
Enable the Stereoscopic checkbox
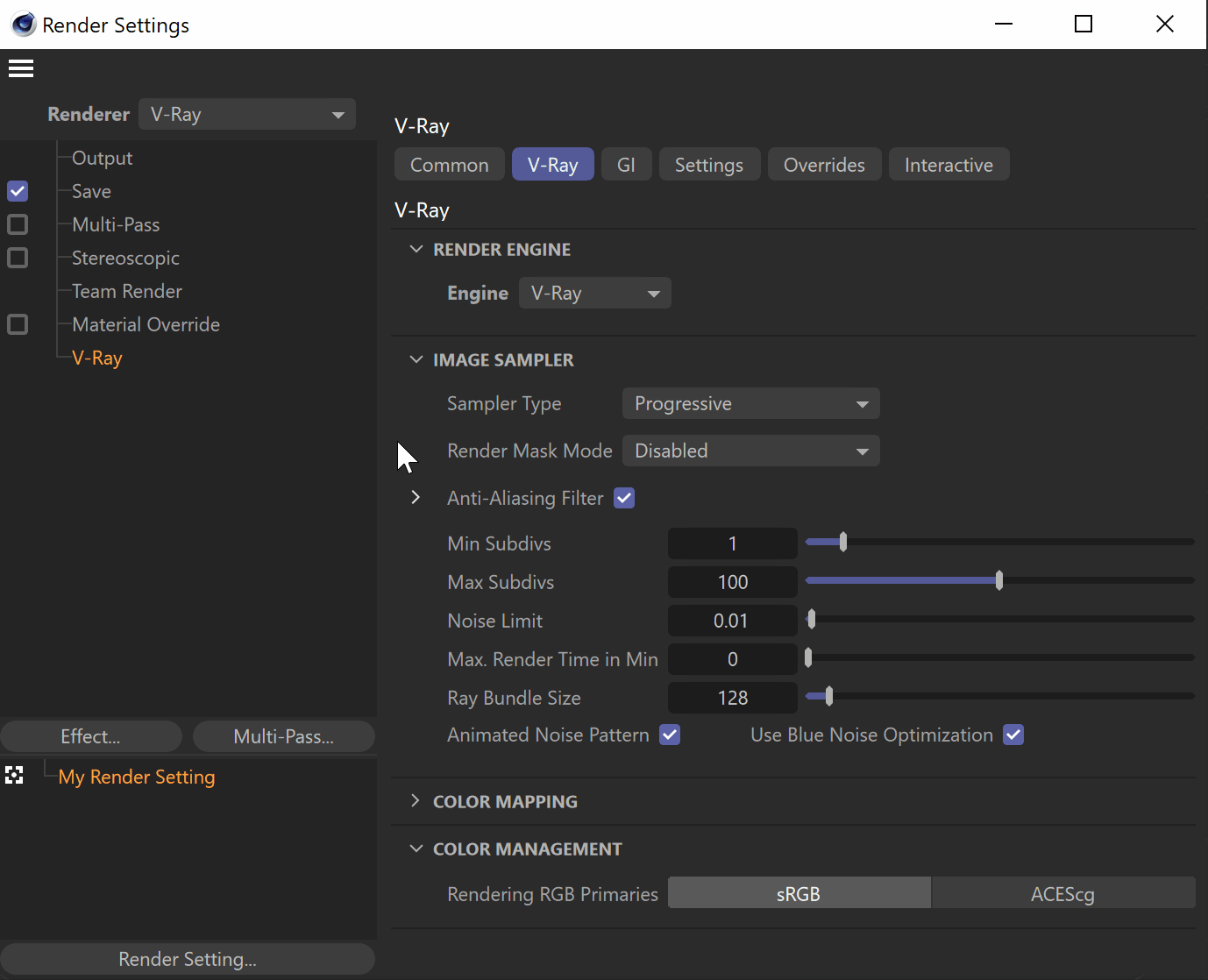point(18,258)
